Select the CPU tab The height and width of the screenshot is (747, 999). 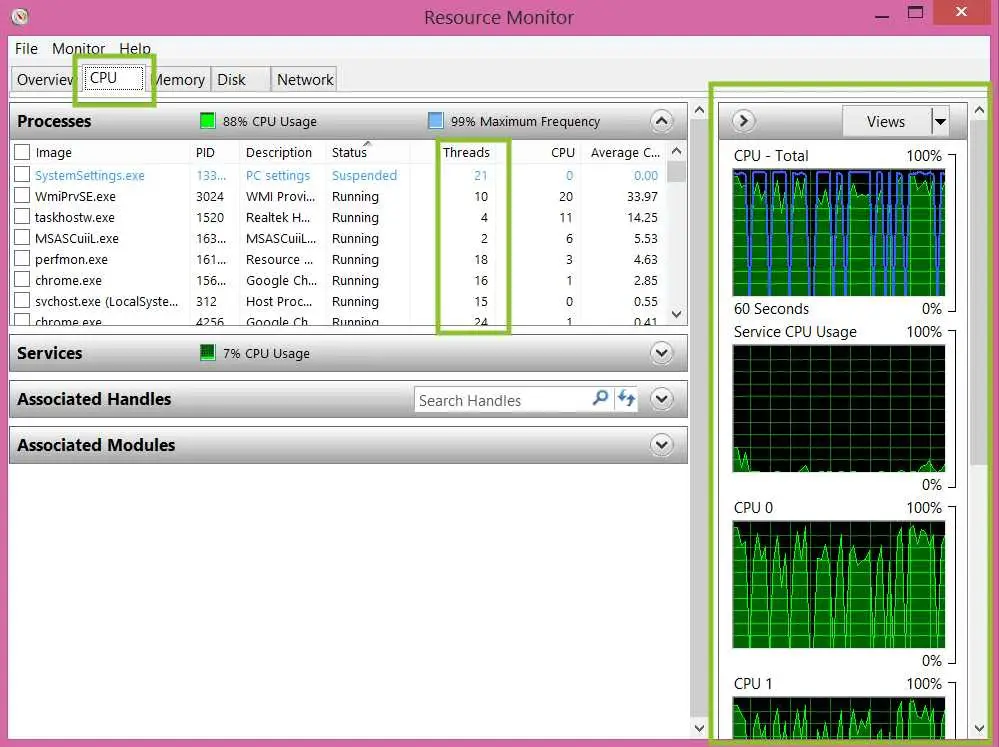114,78
